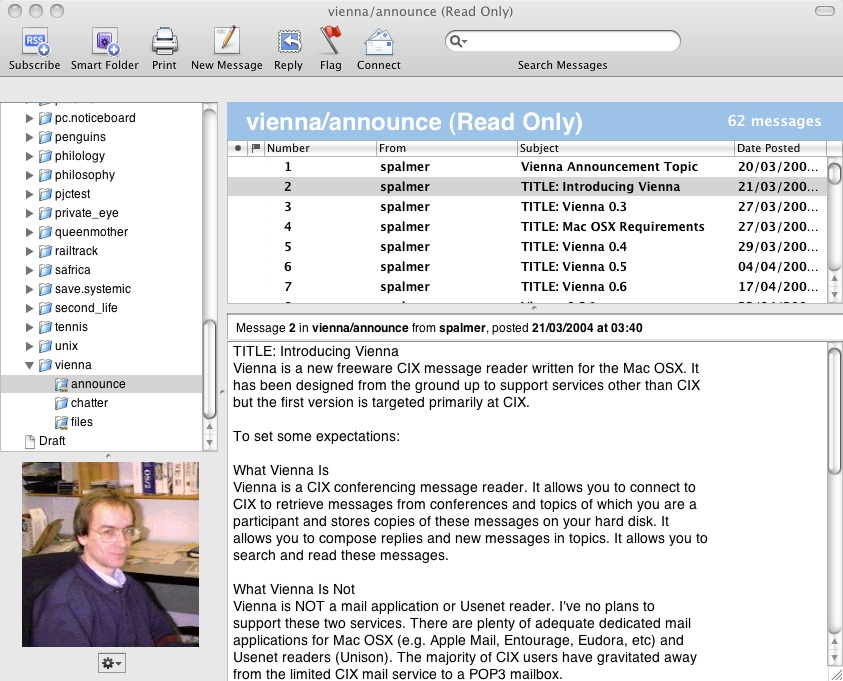Open message 'TITLE: Mac OSX Requirements'
This screenshot has width=843, height=681.
coord(612,227)
